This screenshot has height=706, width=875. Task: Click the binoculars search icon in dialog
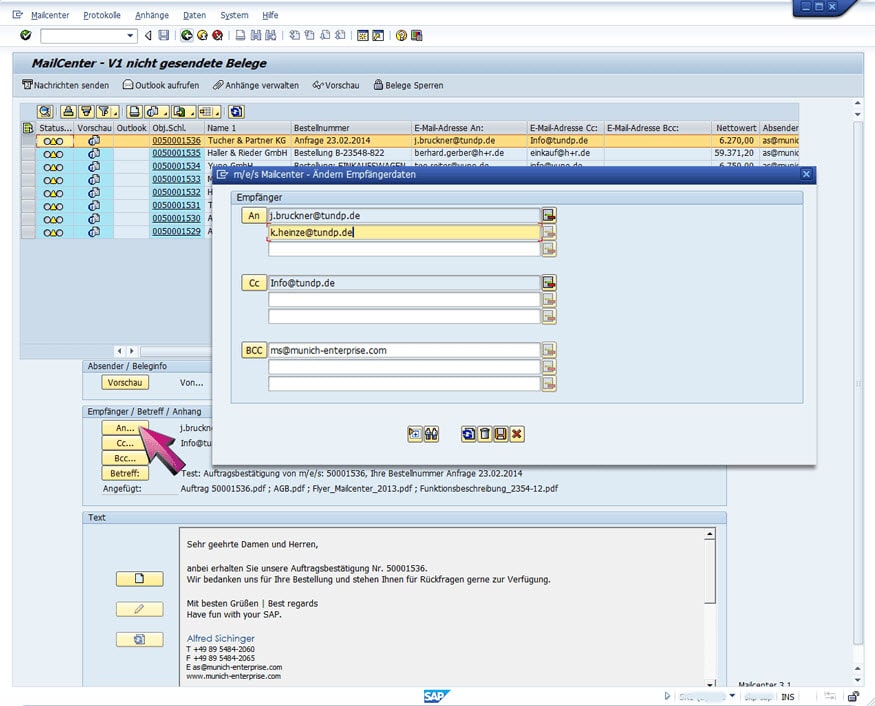[x=431, y=434]
